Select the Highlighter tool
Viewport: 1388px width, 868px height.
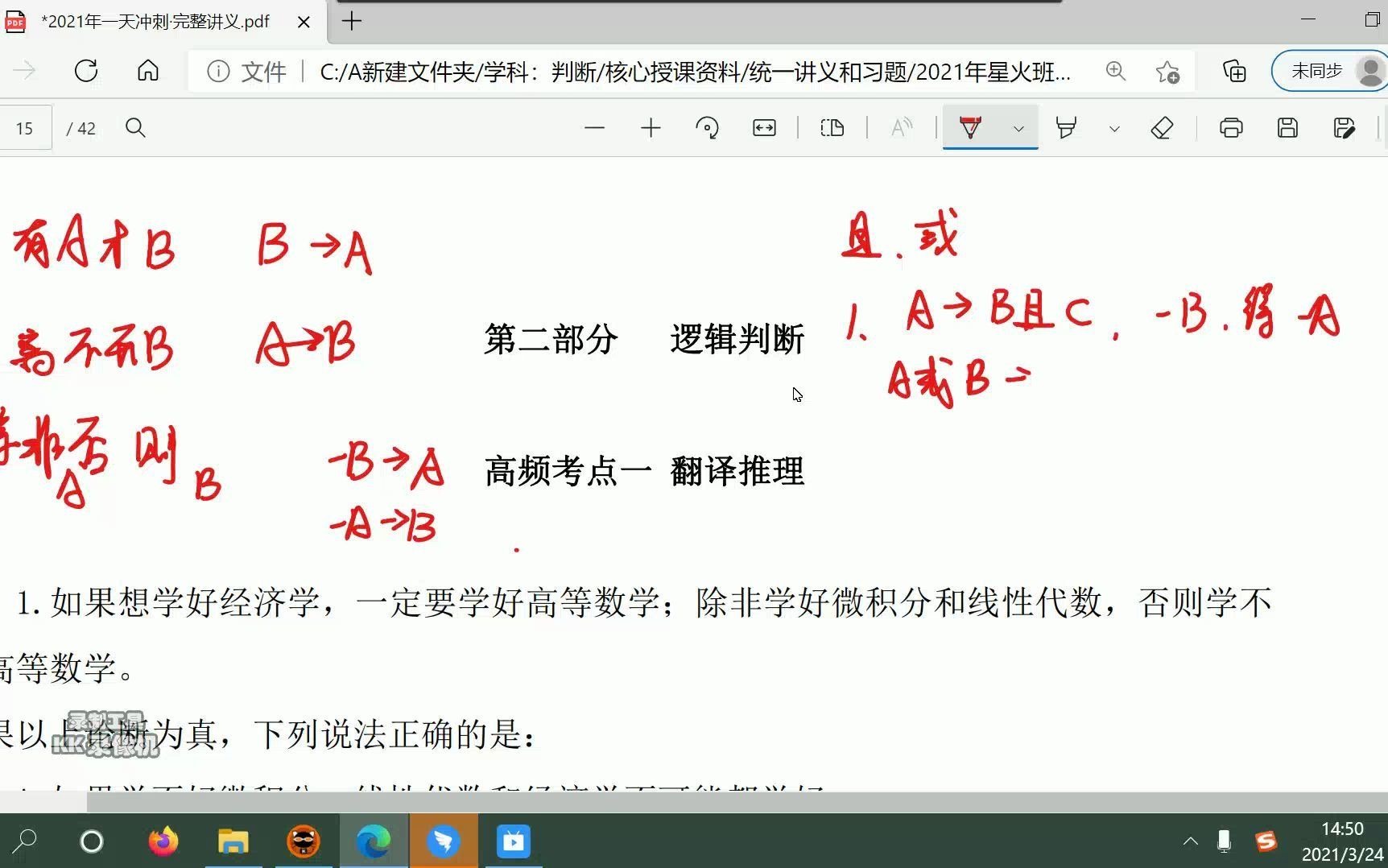1067,128
